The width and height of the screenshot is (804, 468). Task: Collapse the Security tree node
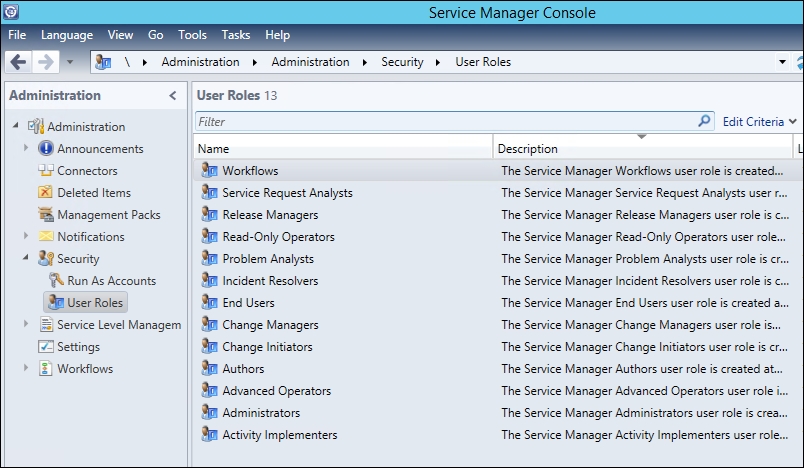click(x=26, y=257)
